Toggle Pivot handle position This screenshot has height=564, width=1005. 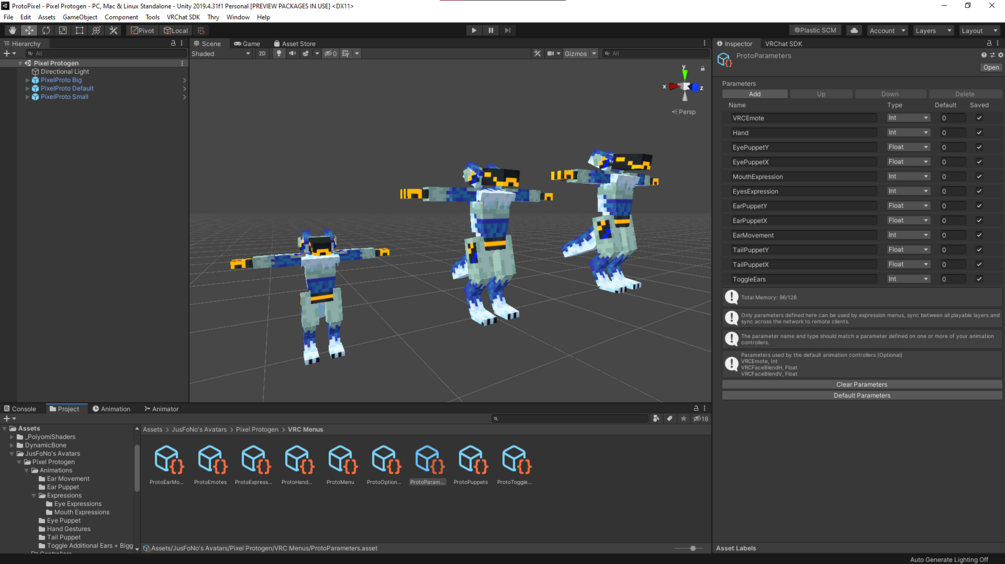coord(142,30)
